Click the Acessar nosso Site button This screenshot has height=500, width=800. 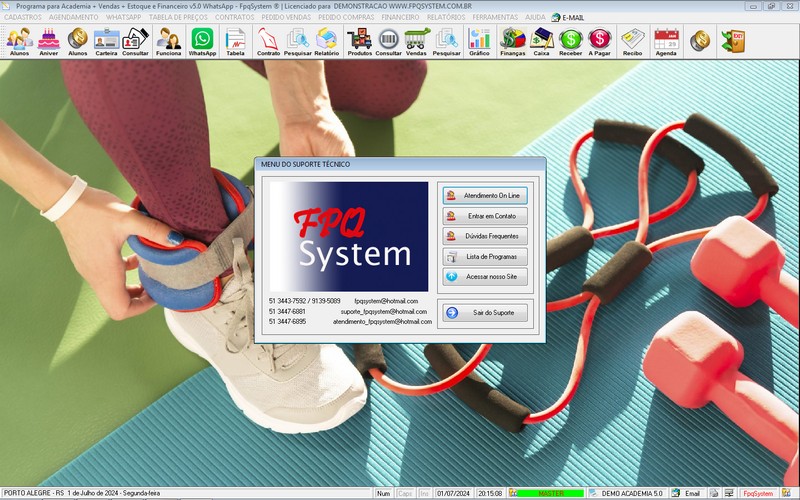coord(485,276)
